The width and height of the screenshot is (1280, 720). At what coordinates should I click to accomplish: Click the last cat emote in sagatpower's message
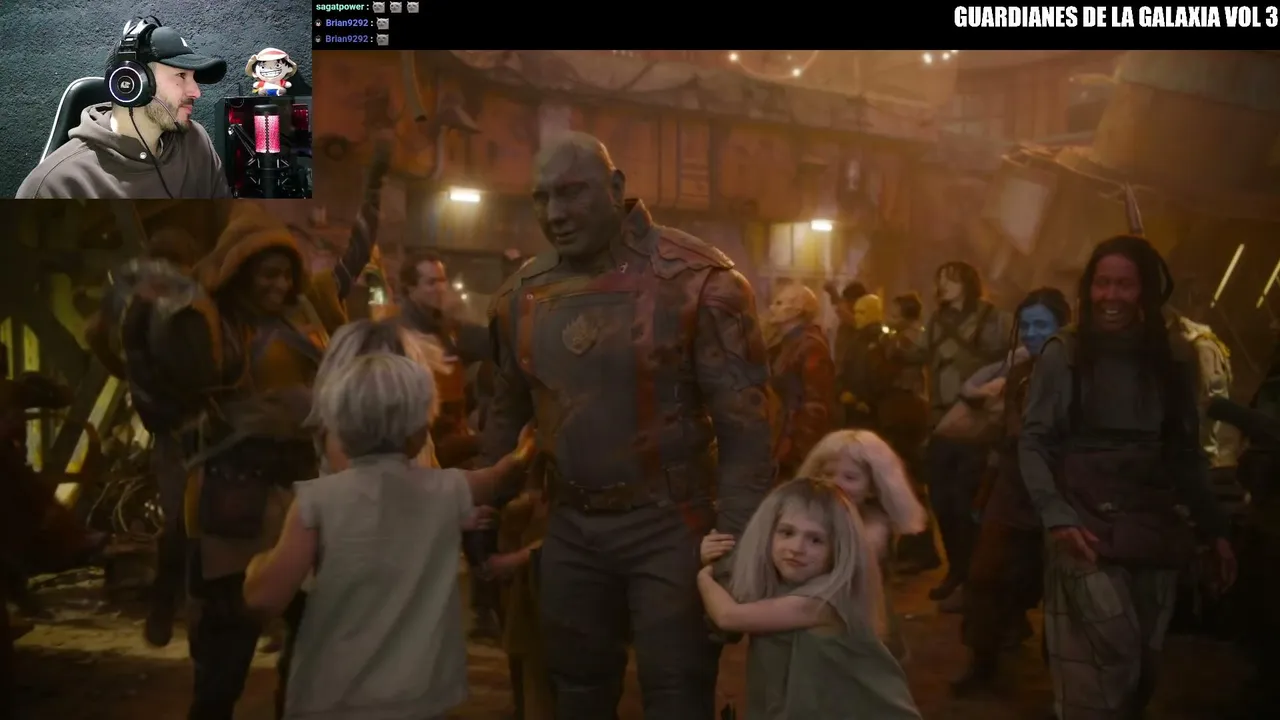point(413,7)
